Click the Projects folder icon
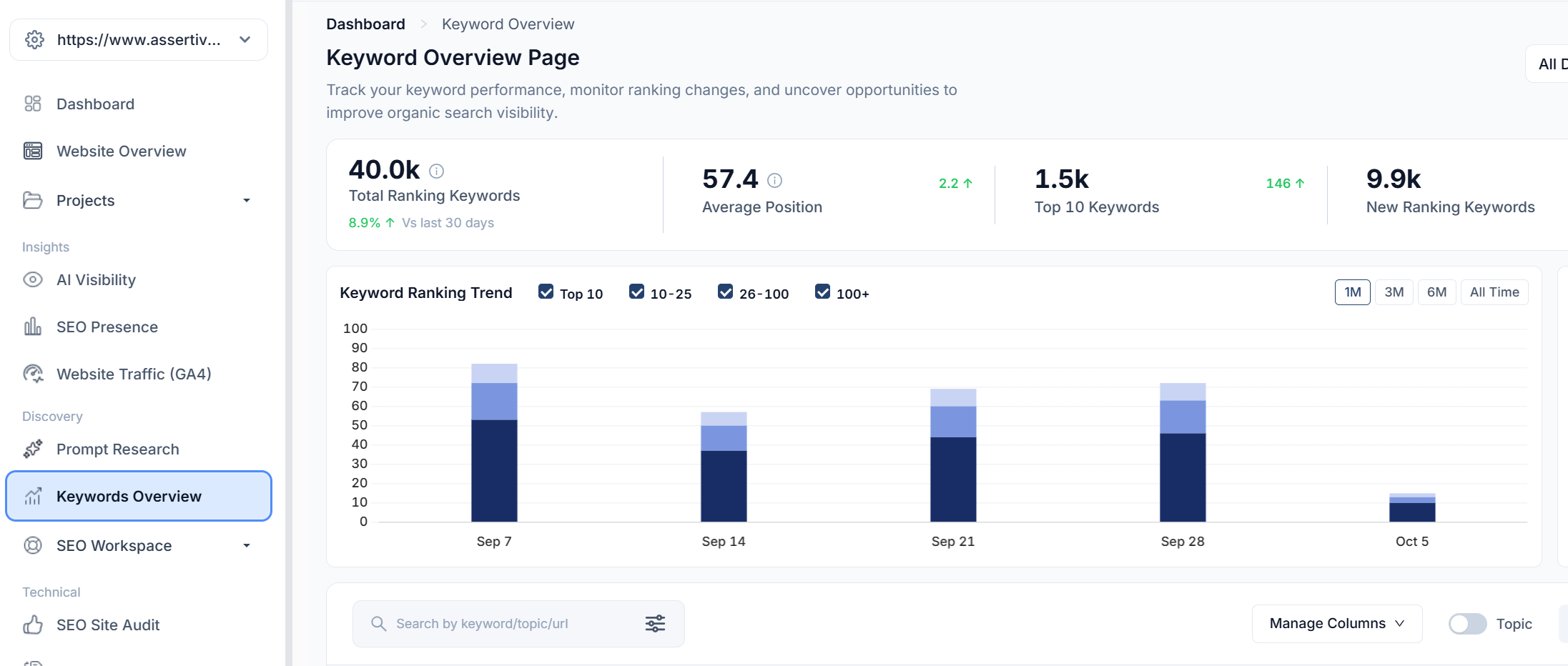The image size is (1568, 666). click(33, 200)
